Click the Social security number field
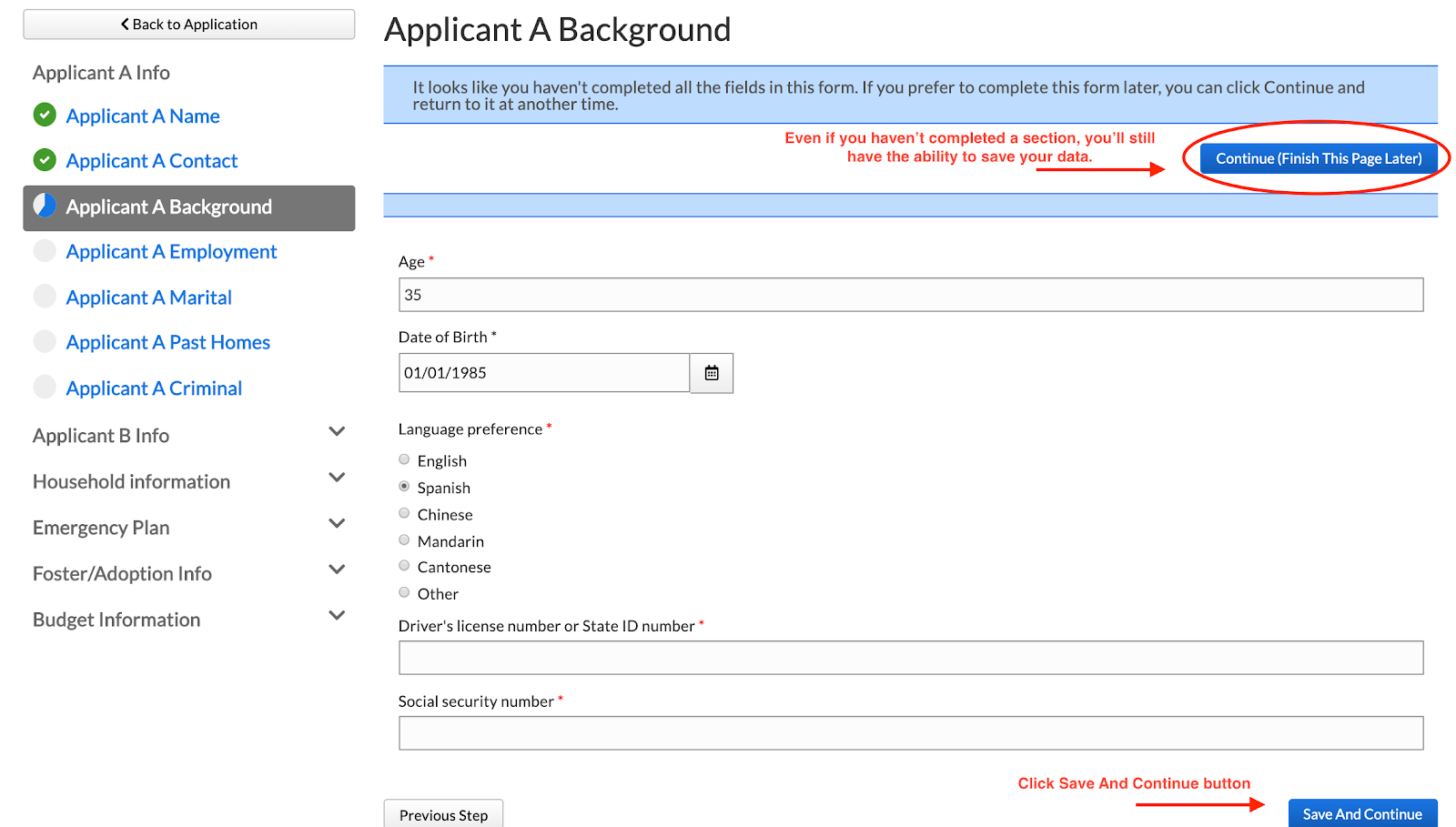This screenshot has height=827, width=1456. pos(910,733)
